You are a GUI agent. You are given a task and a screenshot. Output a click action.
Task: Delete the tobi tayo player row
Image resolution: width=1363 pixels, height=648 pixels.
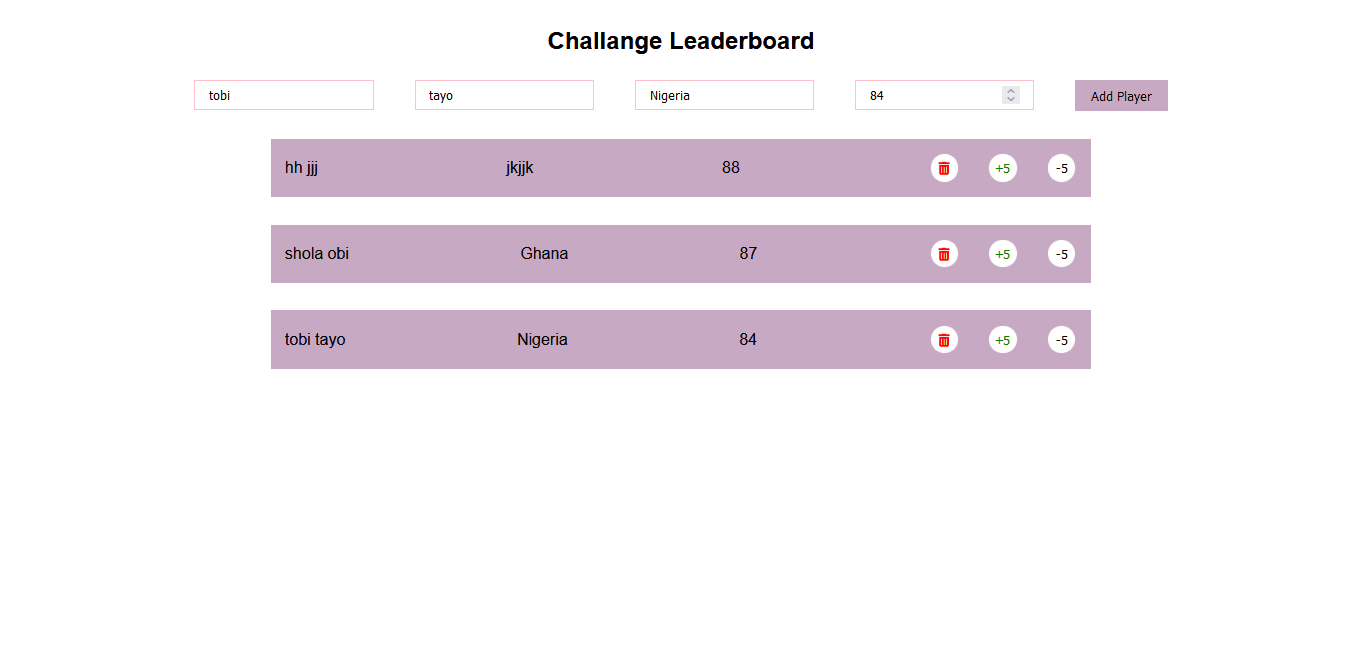[944, 340]
